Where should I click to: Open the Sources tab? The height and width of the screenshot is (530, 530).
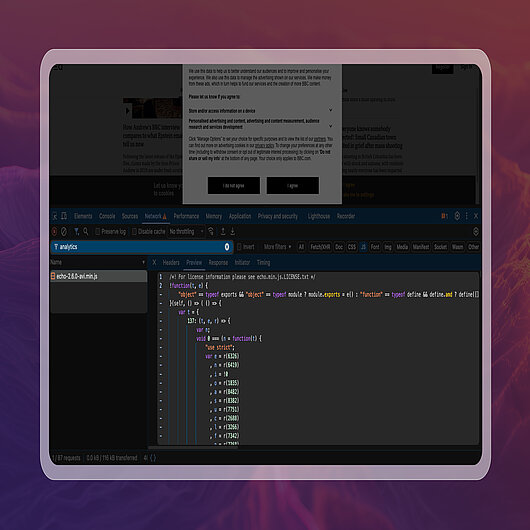tap(130, 216)
